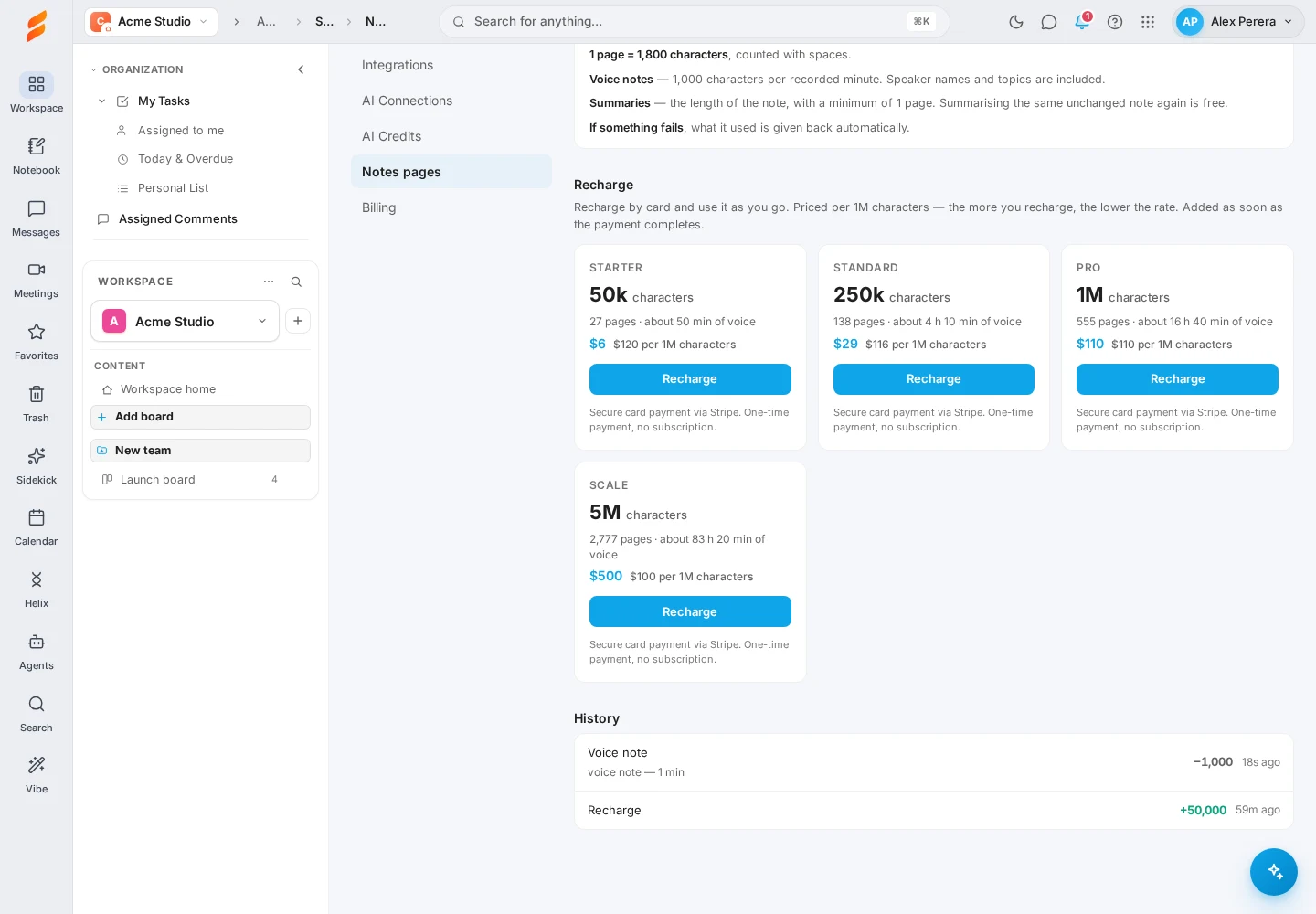This screenshot has width=1316, height=914.
Task: Recharge the Pro 1M plan
Action: tap(1177, 379)
